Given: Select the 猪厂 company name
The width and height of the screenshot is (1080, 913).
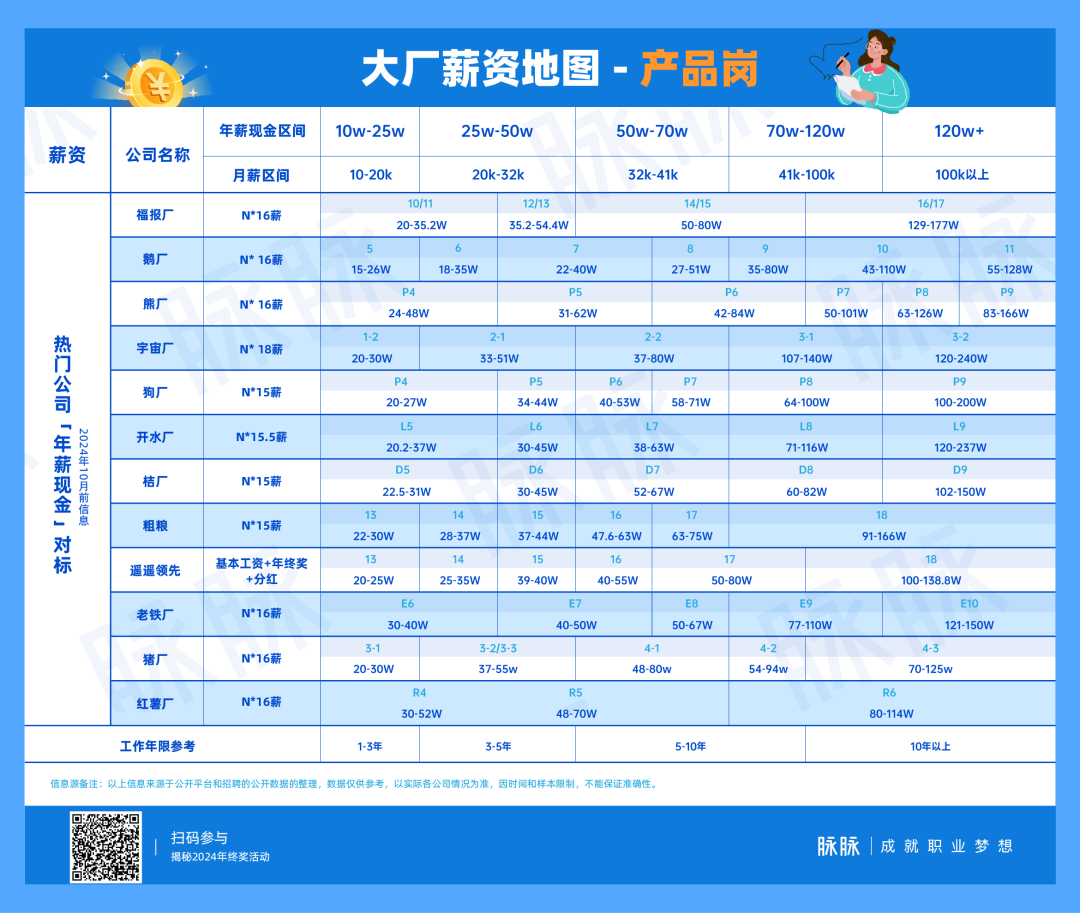Looking at the screenshot, I should (x=154, y=660).
